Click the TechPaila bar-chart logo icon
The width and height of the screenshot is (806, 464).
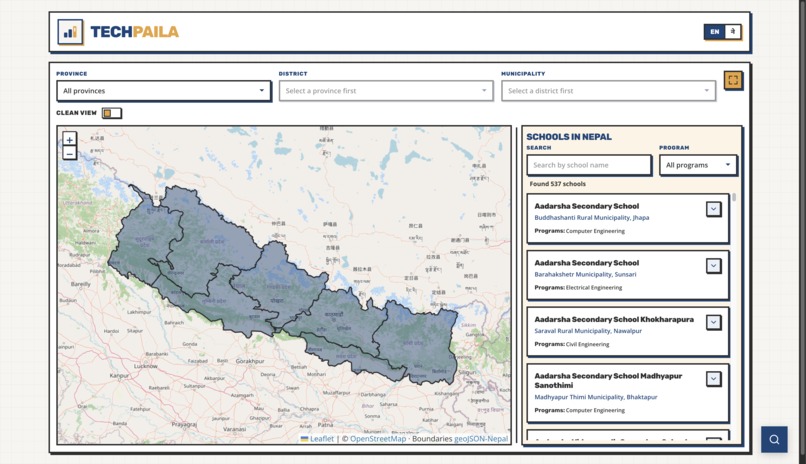70,32
